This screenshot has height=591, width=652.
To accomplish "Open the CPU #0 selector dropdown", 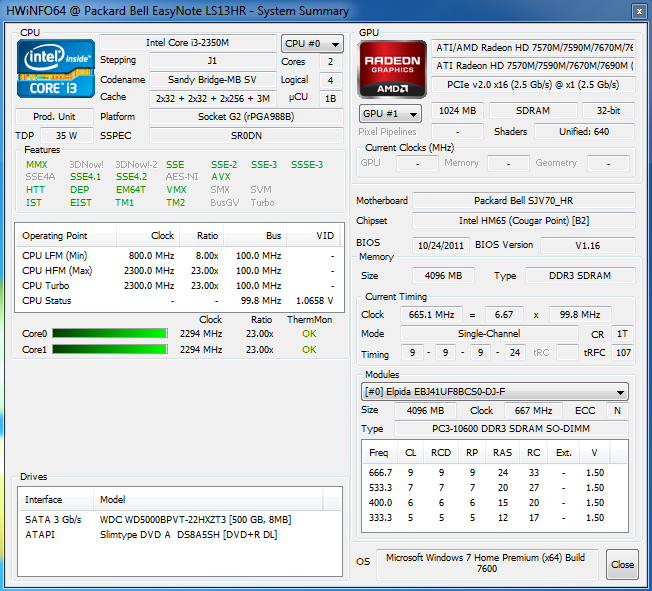I will click(x=312, y=44).
